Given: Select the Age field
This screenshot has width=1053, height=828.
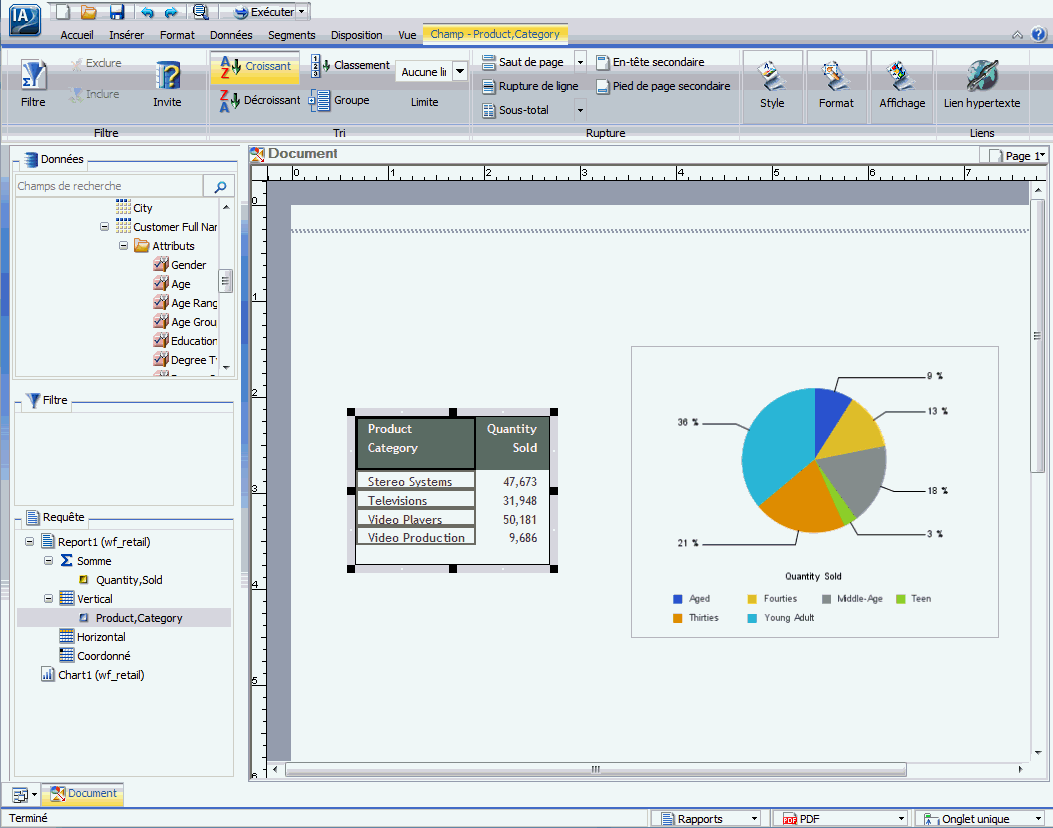Looking at the screenshot, I should (x=172, y=283).
